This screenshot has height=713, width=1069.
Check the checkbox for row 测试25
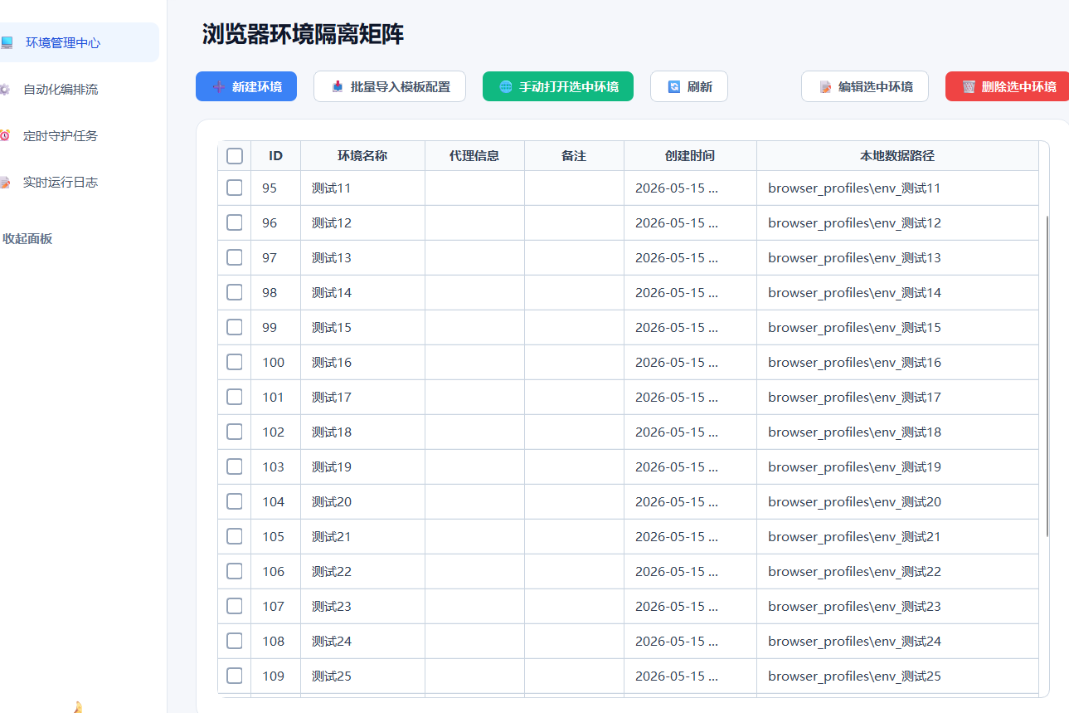235,676
